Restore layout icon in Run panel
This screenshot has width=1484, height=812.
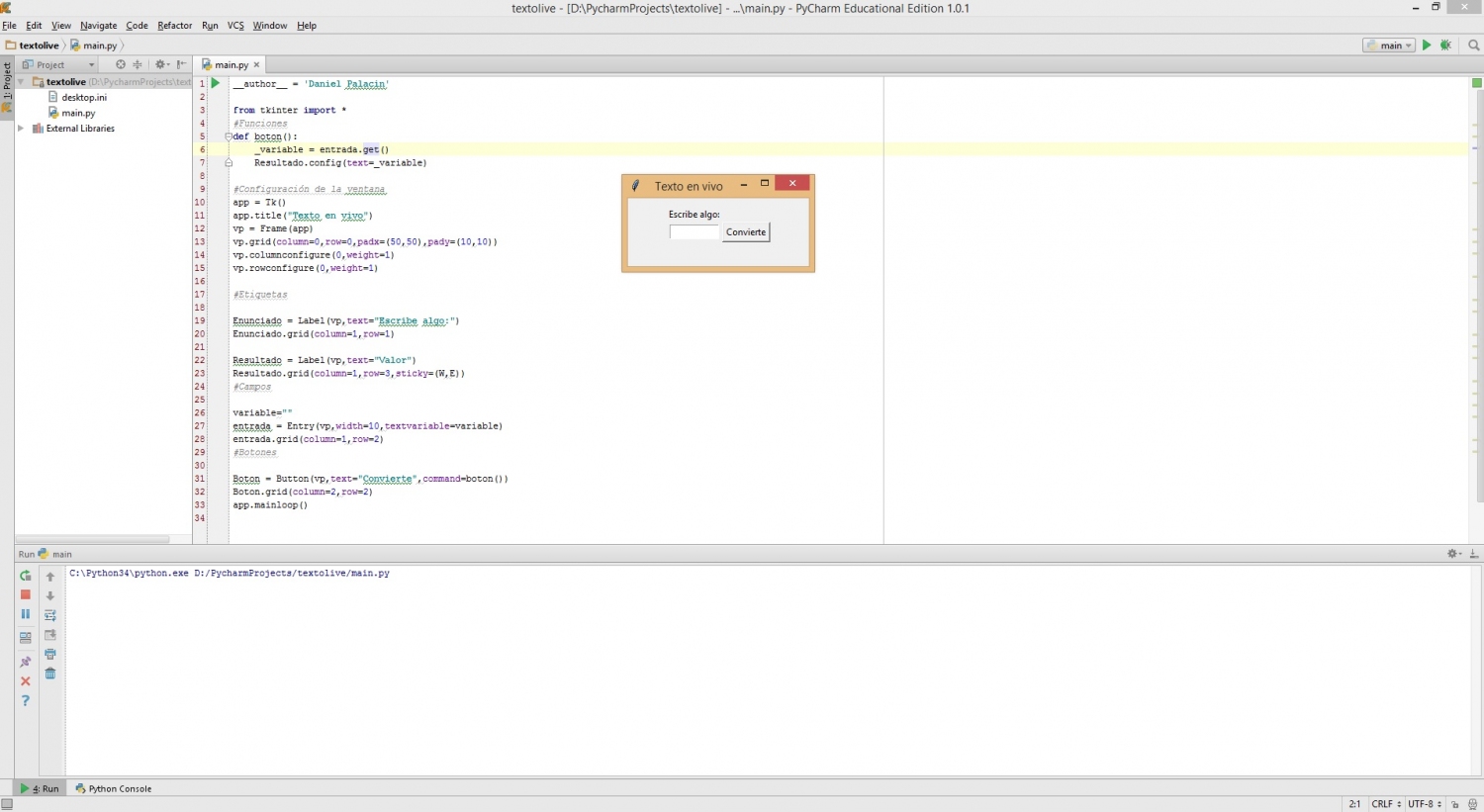26,638
